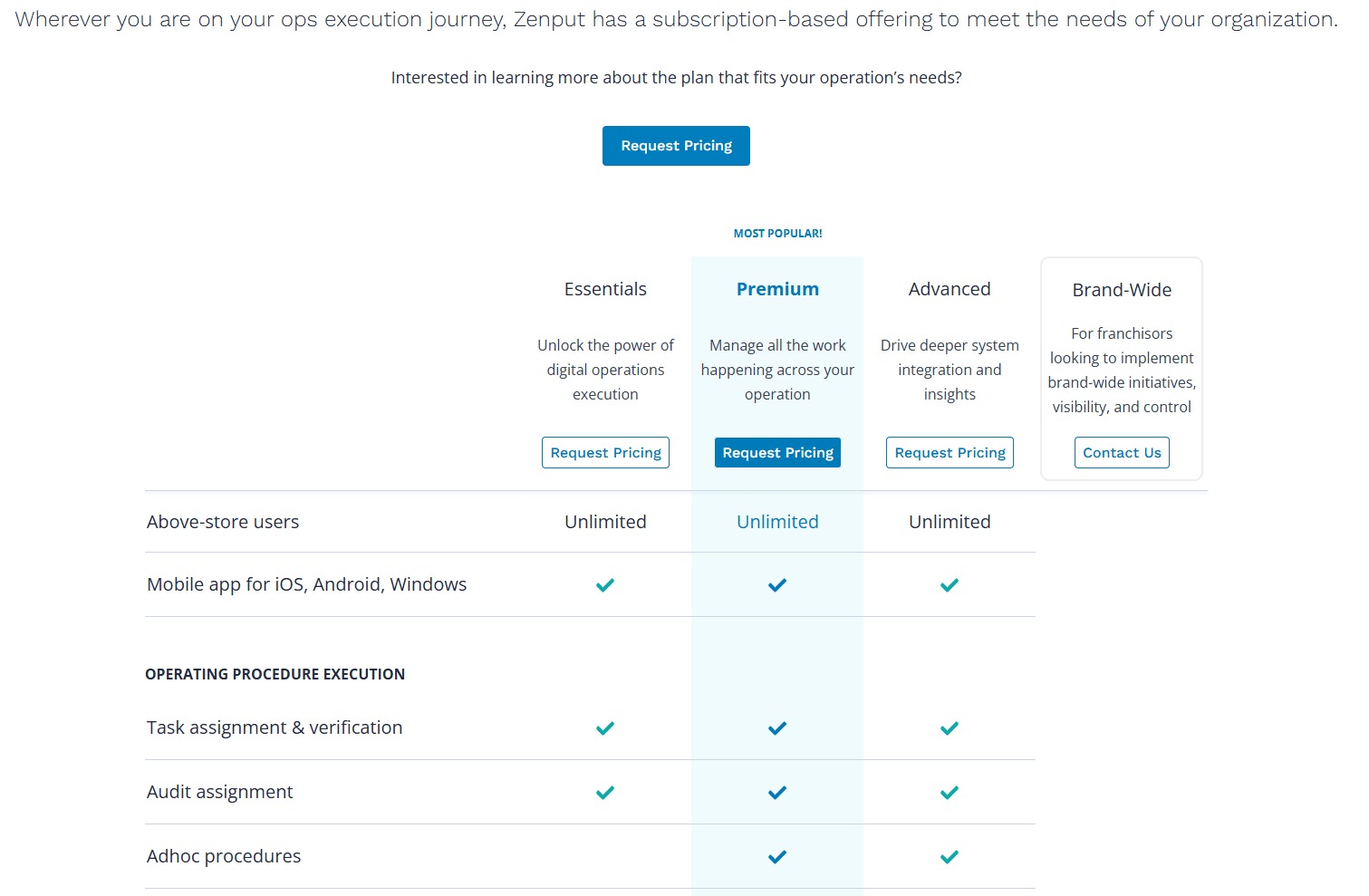Click the Audit assignment checkmark under Advanced
The height and width of the screenshot is (896, 1369).
(x=950, y=792)
